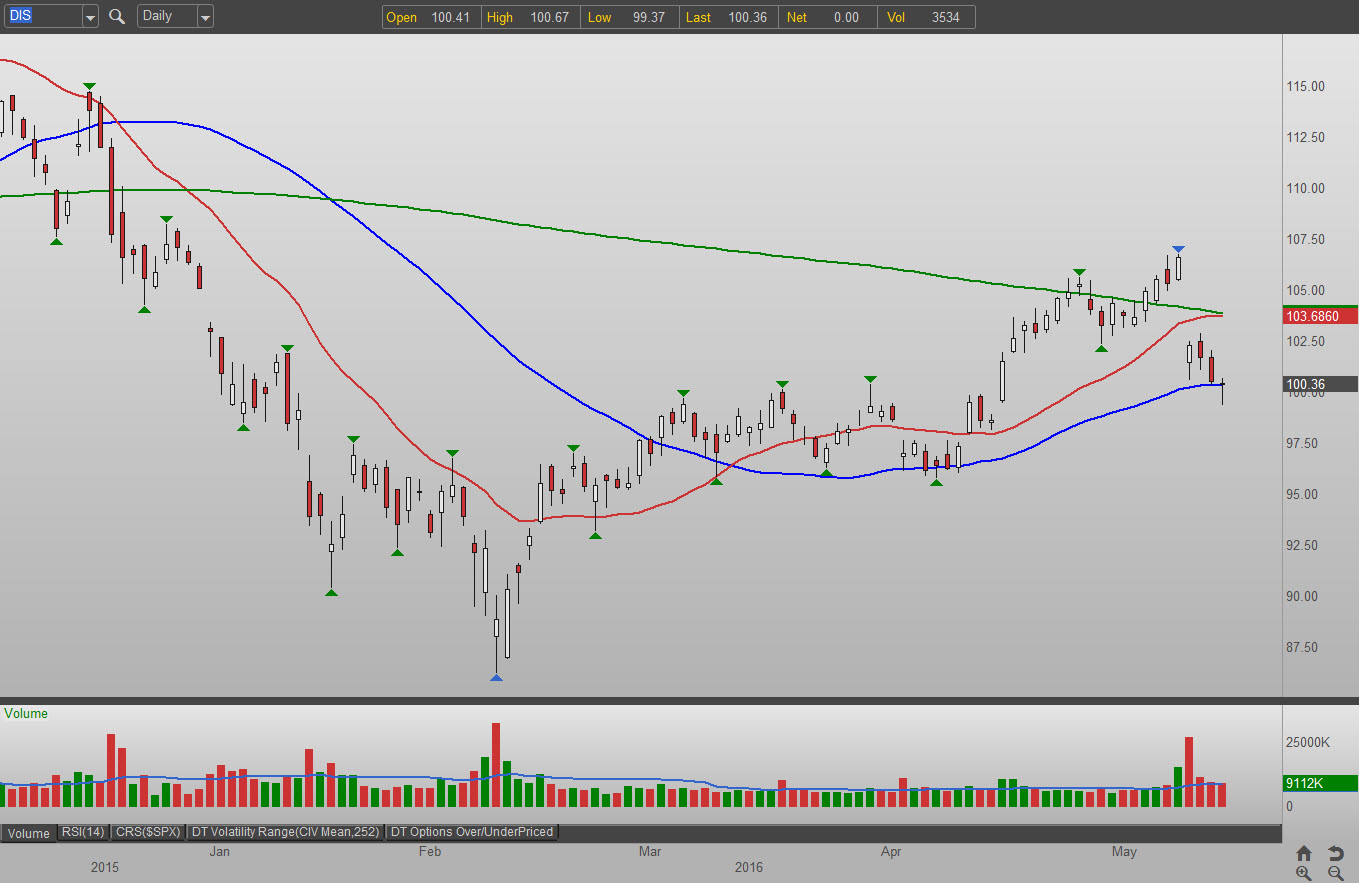Image resolution: width=1359 pixels, height=883 pixels.
Task: Click the Feb label on the time axis
Action: point(429,852)
